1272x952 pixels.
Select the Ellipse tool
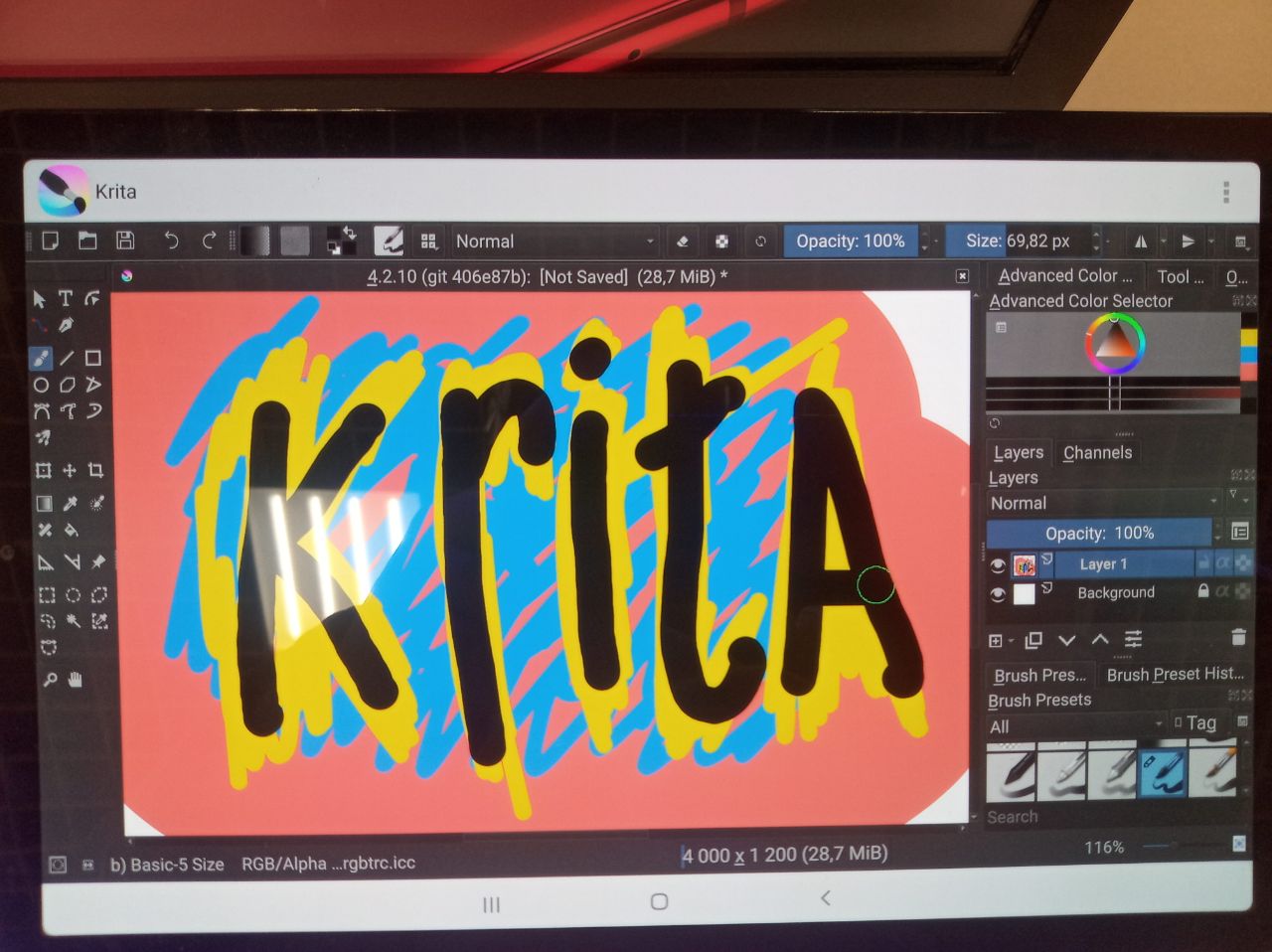pos(41,385)
